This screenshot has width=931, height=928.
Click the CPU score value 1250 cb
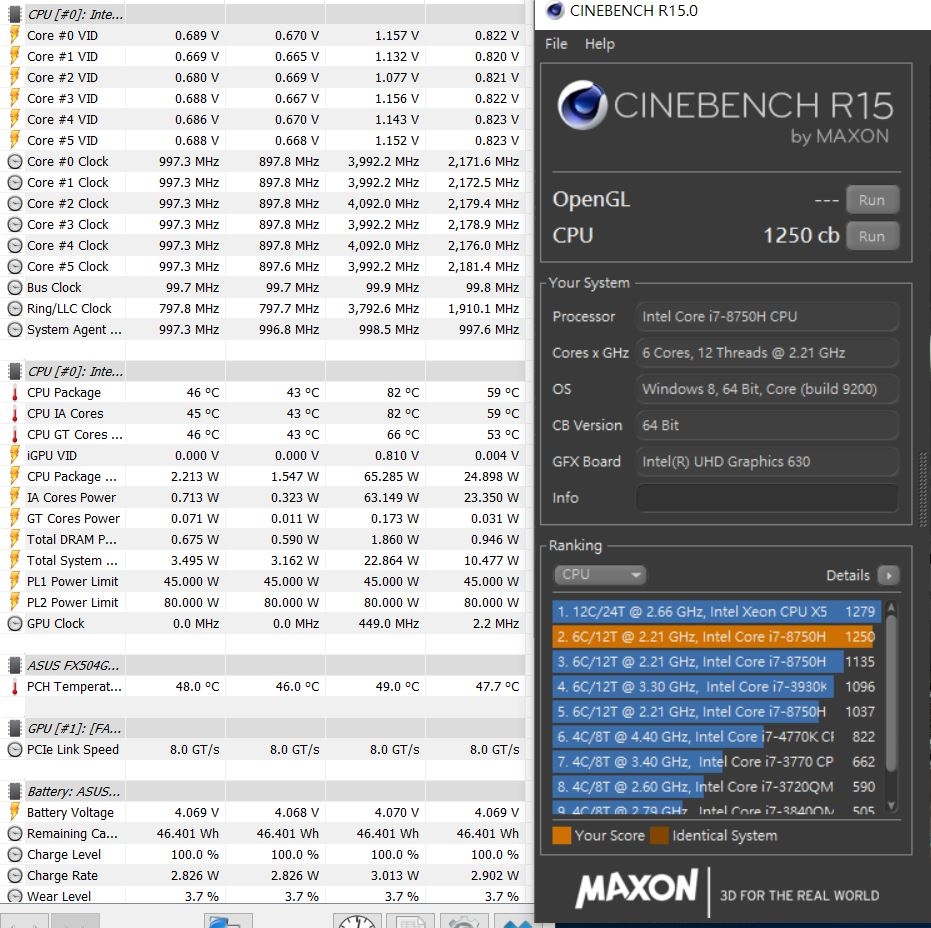pos(801,236)
